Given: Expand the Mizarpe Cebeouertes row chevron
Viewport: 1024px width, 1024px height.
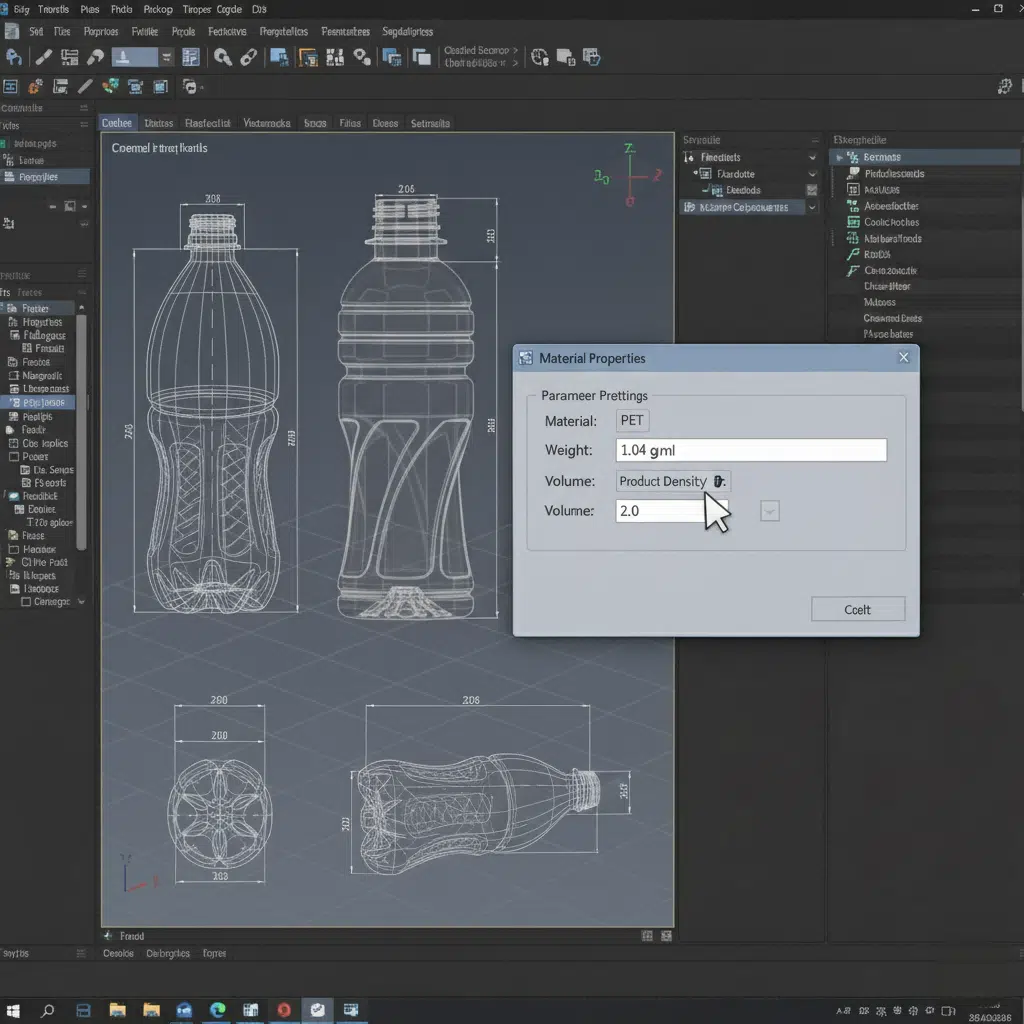Looking at the screenshot, I should [812, 207].
